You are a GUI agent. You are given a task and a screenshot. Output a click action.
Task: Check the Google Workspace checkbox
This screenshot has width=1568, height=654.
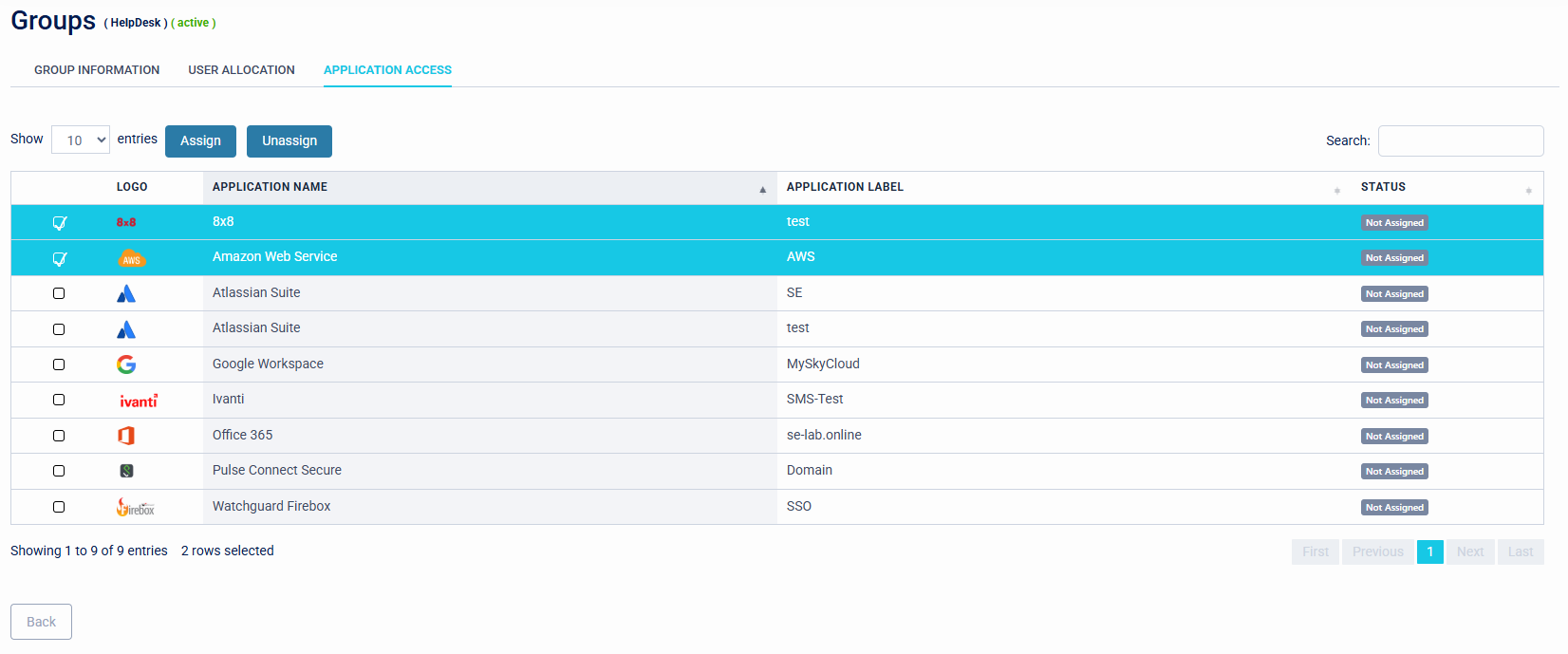(59, 364)
